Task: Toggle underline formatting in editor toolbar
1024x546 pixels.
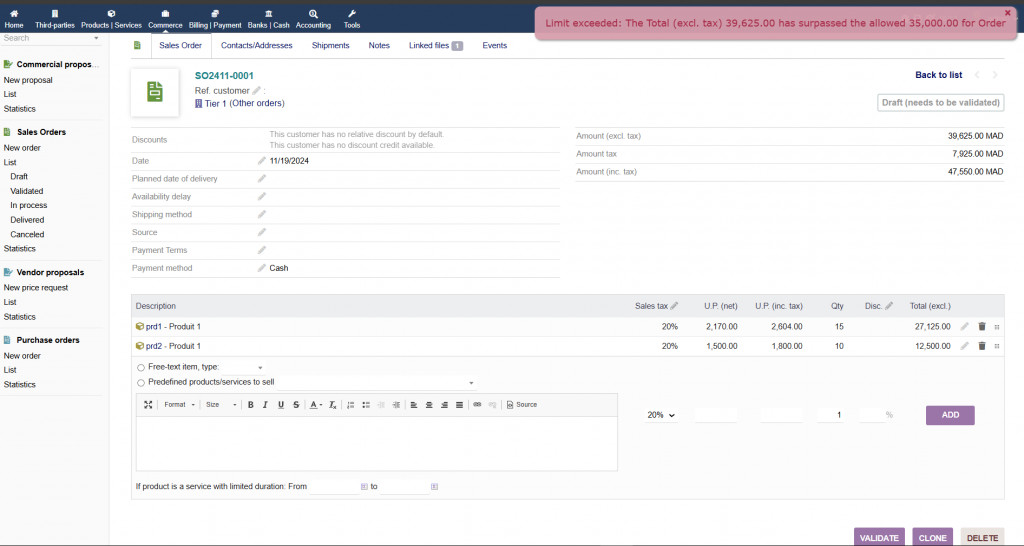Action: pos(281,405)
